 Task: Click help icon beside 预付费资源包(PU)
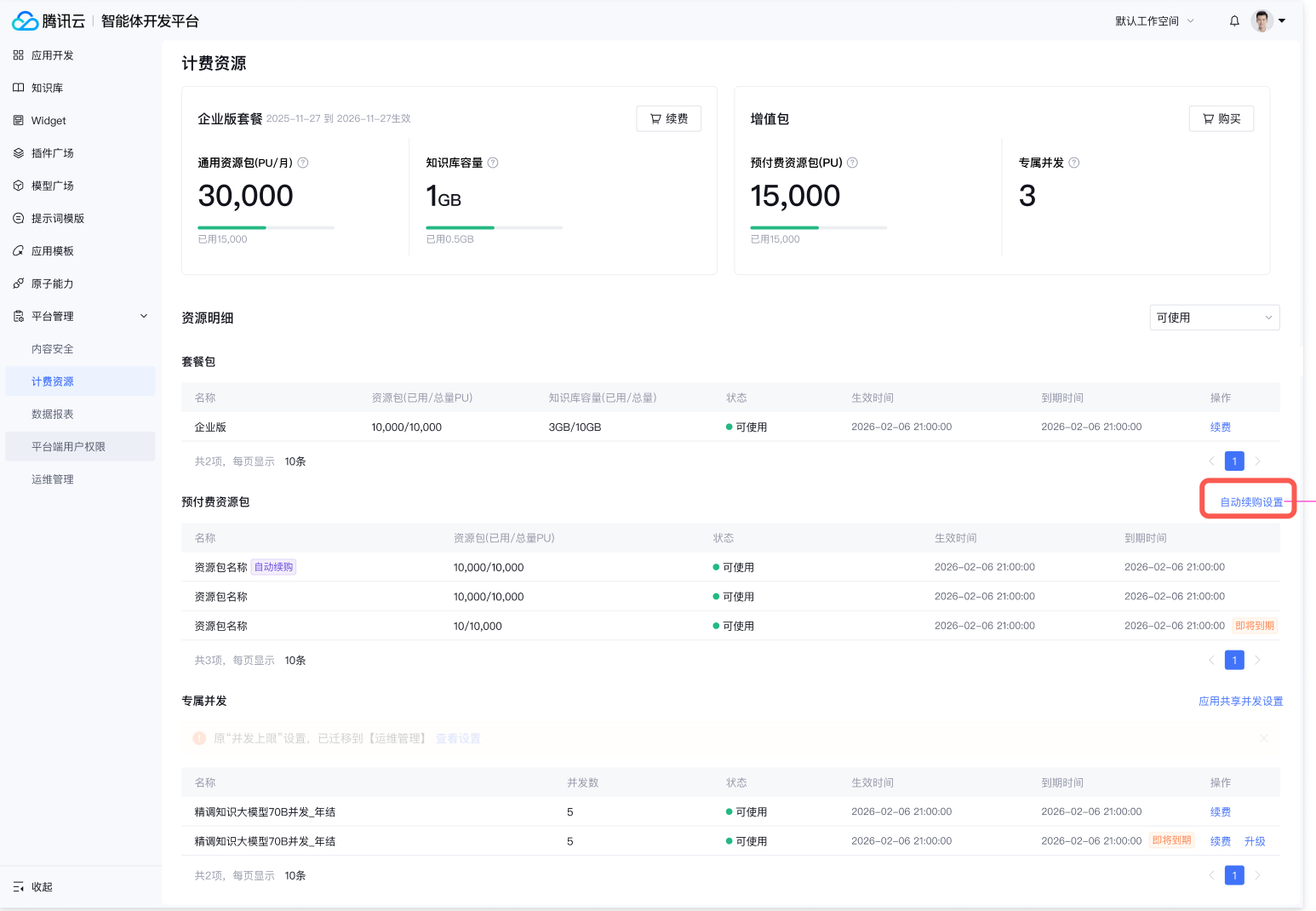(x=852, y=163)
